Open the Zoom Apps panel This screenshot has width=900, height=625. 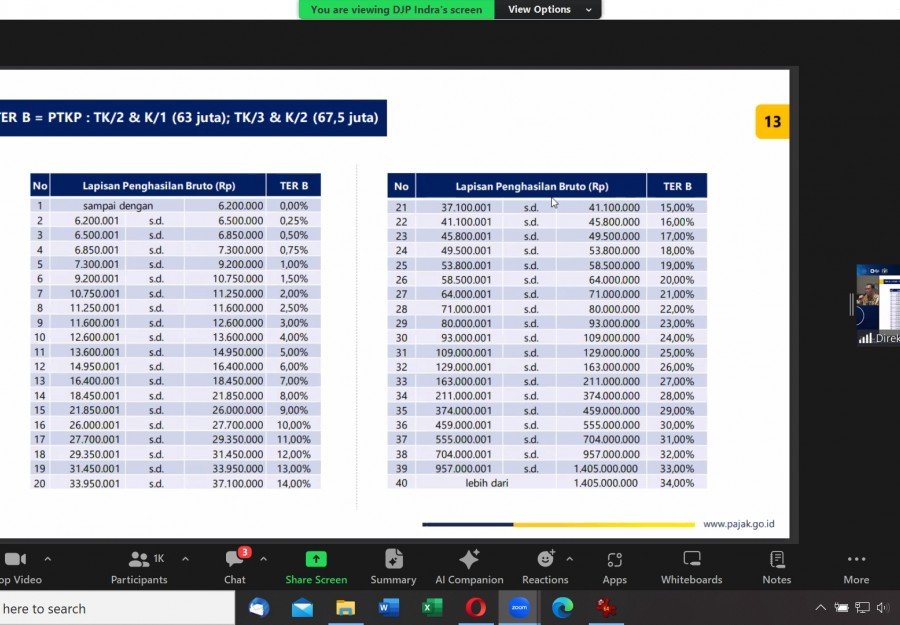coord(614,565)
